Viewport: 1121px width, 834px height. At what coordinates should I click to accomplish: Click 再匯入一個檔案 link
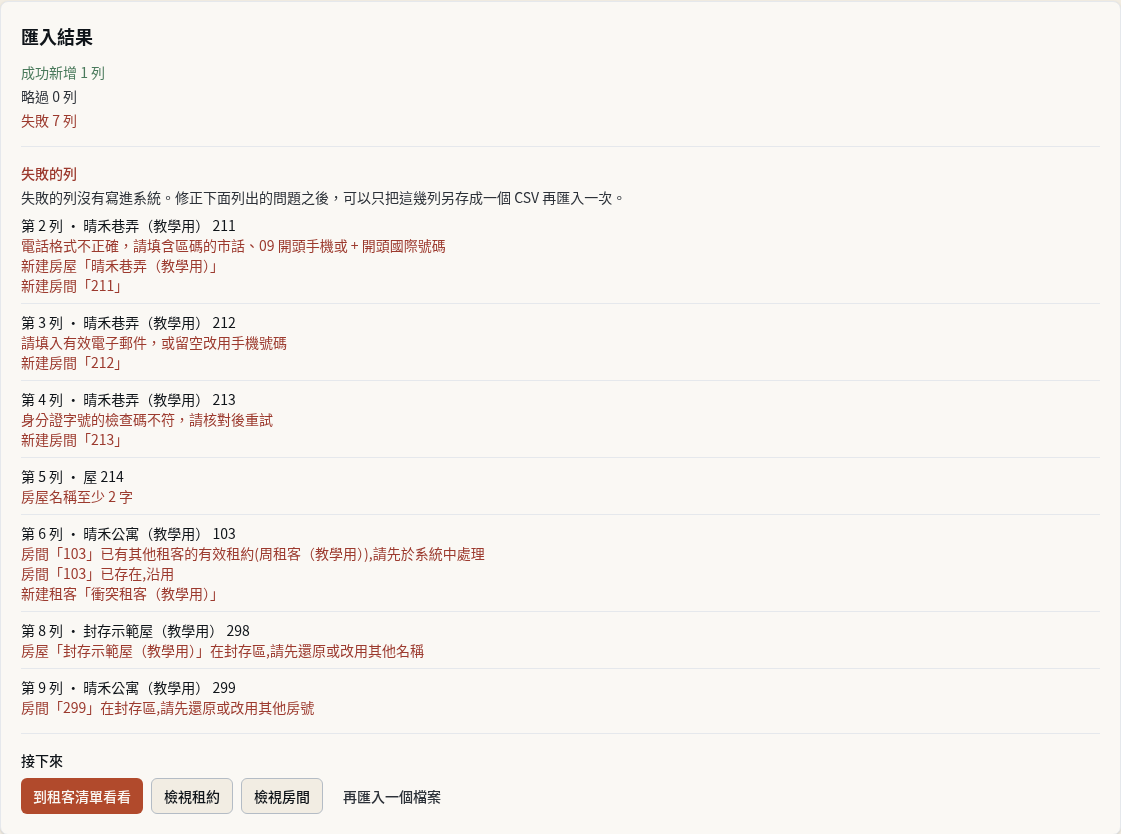click(x=392, y=797)
